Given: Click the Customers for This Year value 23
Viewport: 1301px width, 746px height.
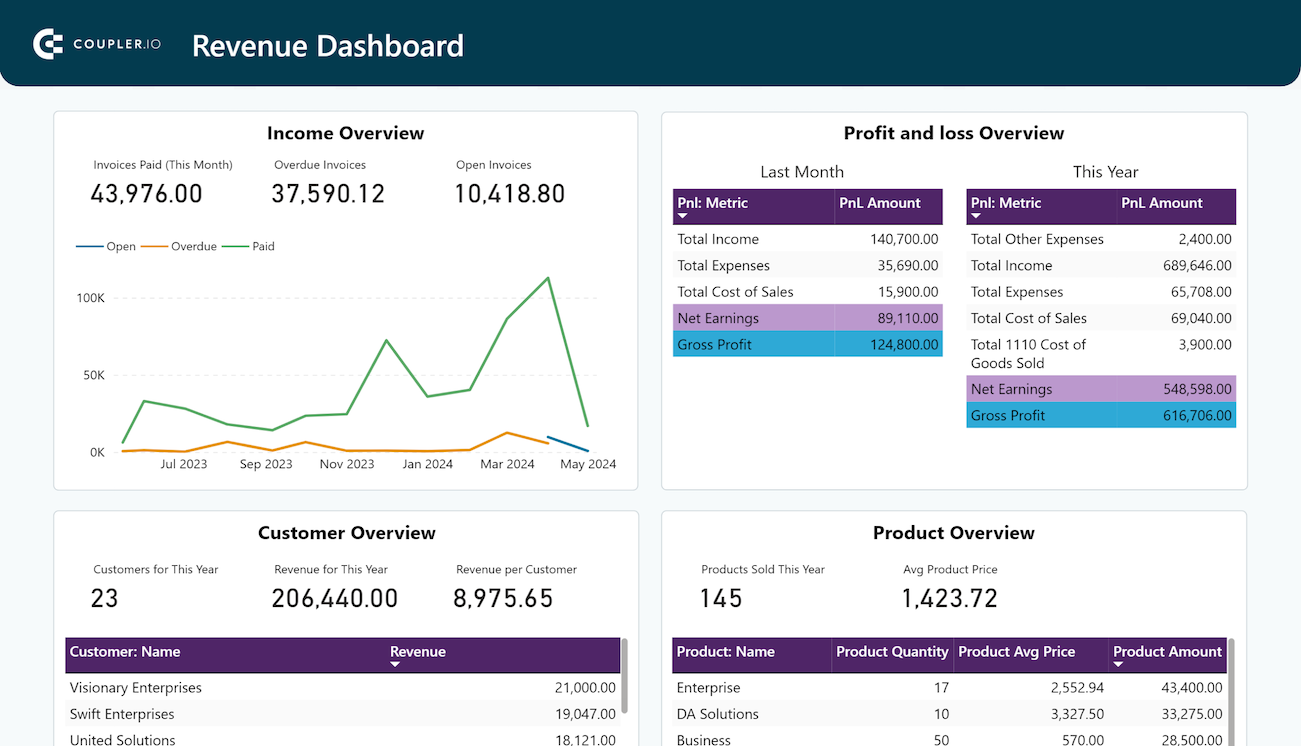Looking at the screenshot, I should pos(104,598).
